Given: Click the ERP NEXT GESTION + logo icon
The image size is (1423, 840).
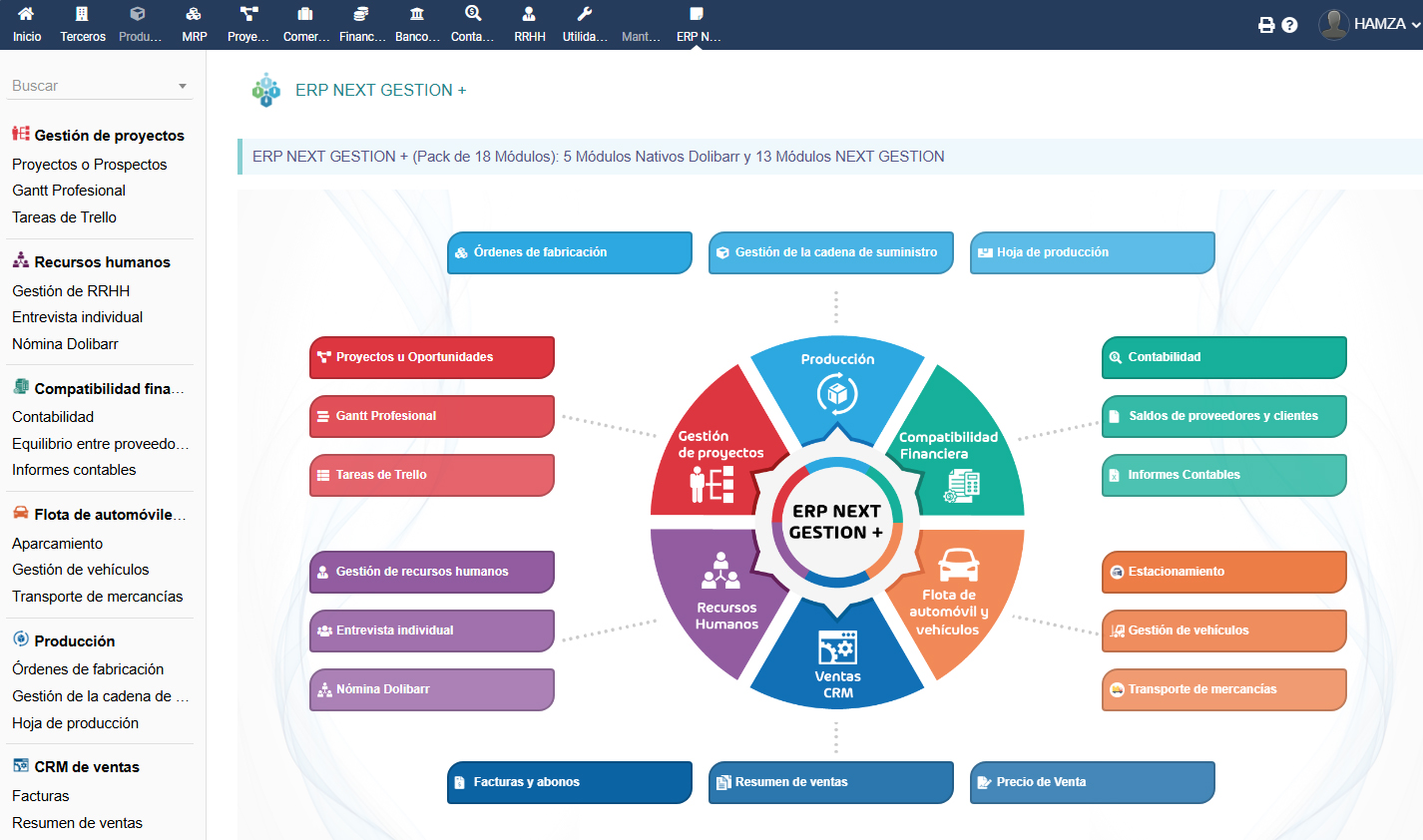Looking at the screenshot, I should pos(266,90).
